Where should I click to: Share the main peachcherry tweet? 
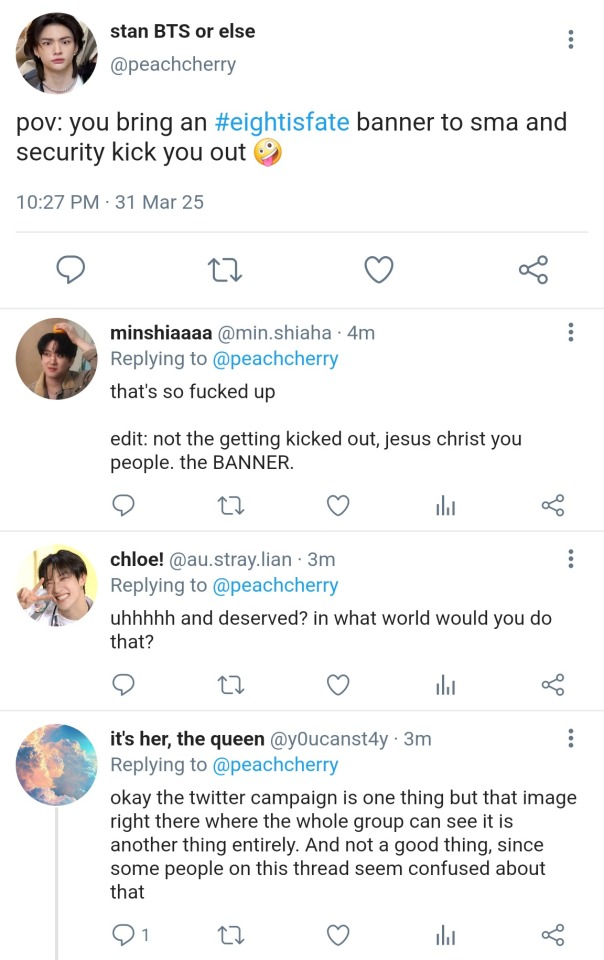(533, 269)
